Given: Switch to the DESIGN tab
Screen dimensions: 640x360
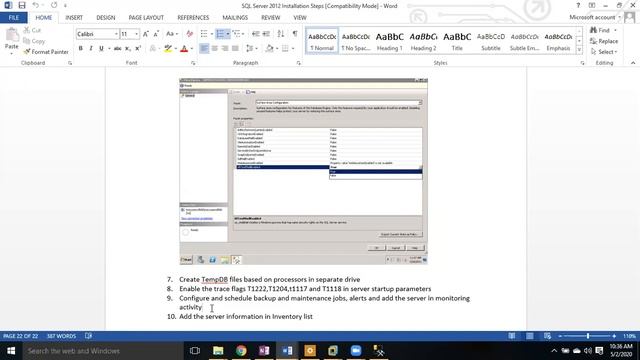Looking at the screenshot, I should point(106,18).
